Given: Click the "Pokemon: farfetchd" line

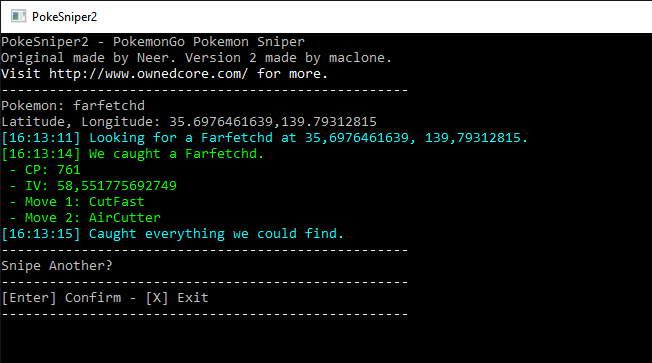Looking at the screenshot, I should [73, 106].
